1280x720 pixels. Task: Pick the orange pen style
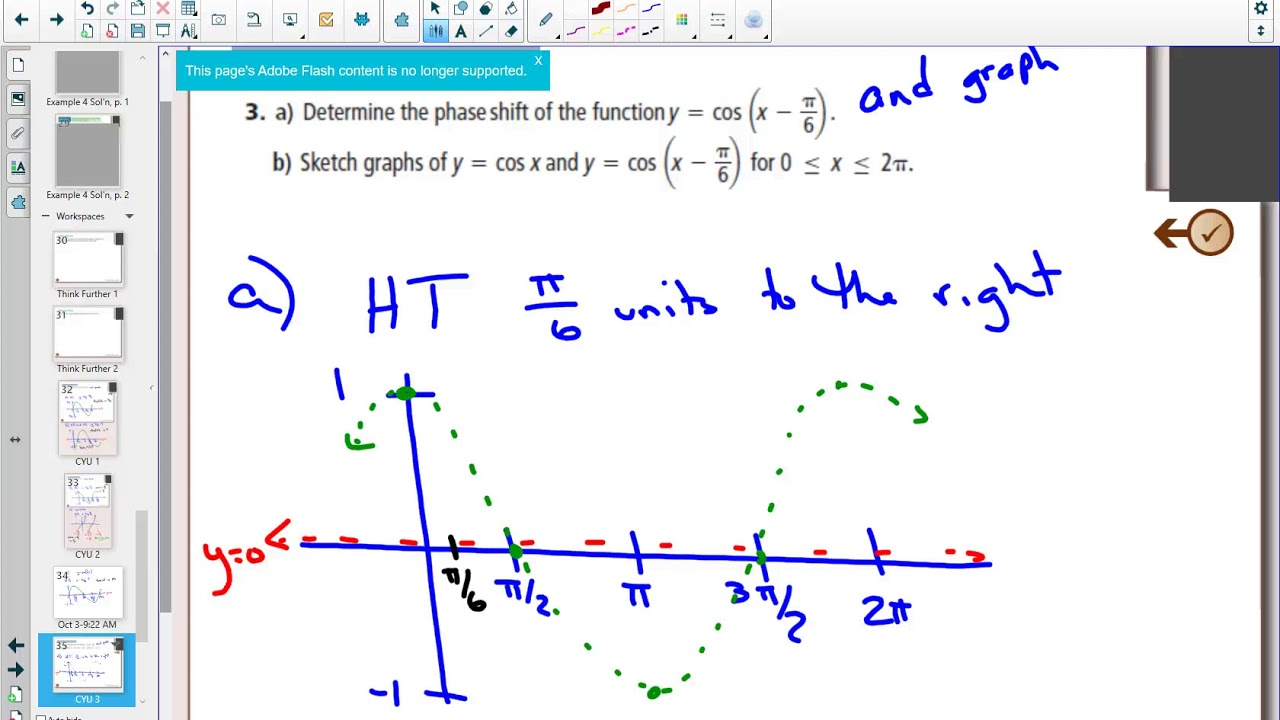click(626, 9)
